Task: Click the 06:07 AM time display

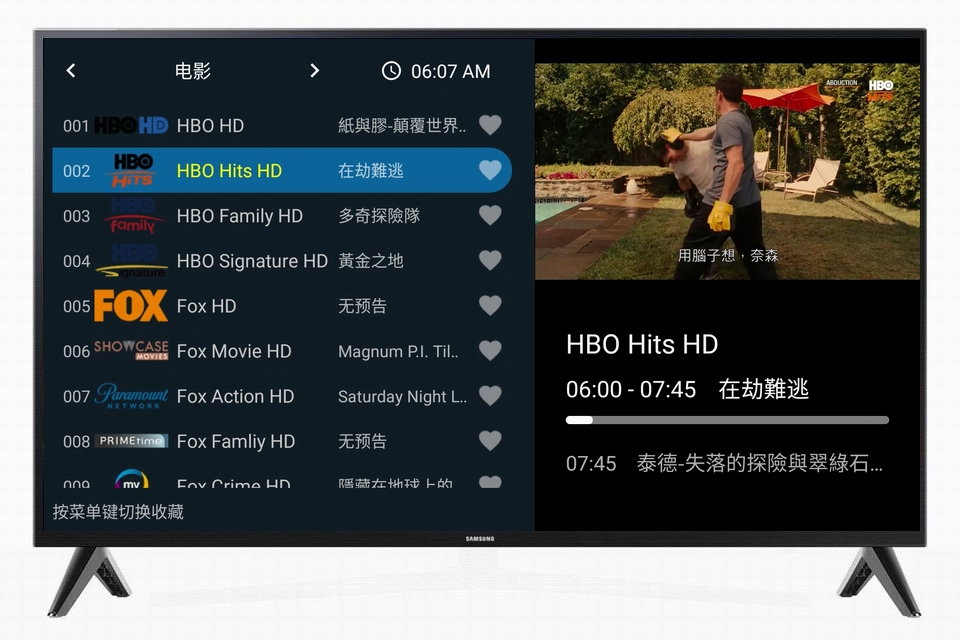Action: (451, 72)
